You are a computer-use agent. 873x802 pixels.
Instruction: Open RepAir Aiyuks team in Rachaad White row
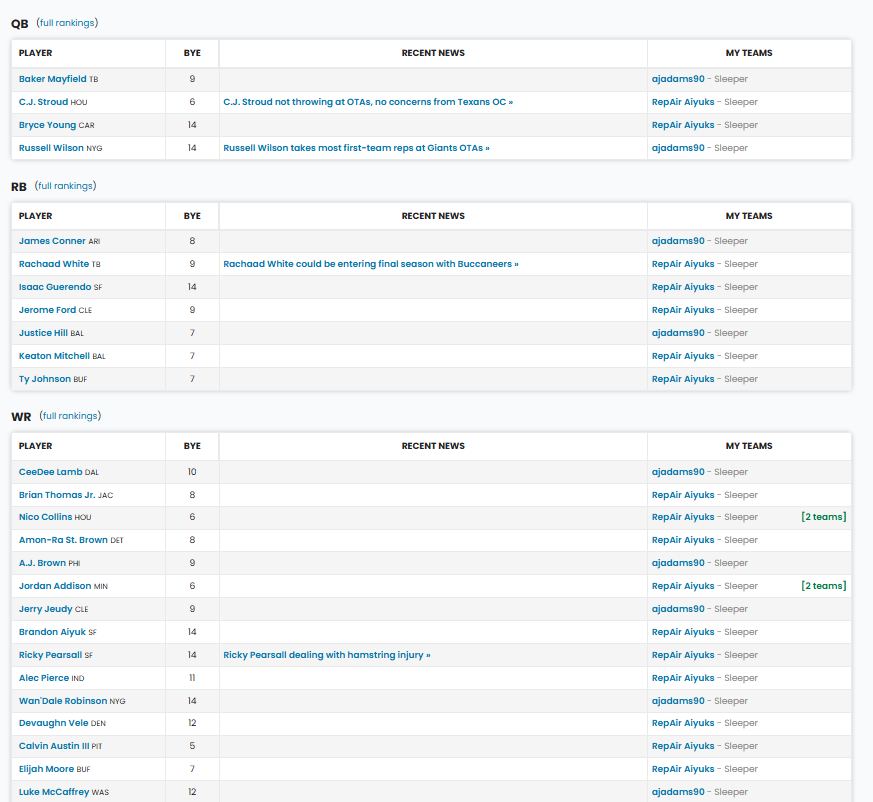[x=683, y=264]
